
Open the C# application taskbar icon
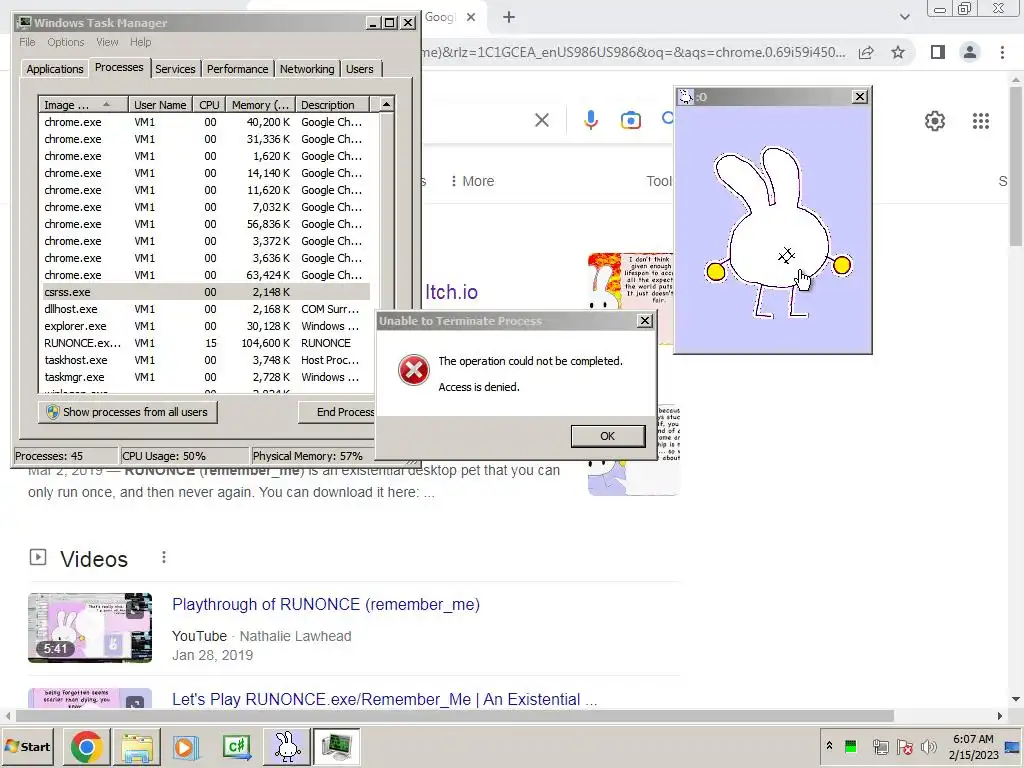(x=236, y=746)
